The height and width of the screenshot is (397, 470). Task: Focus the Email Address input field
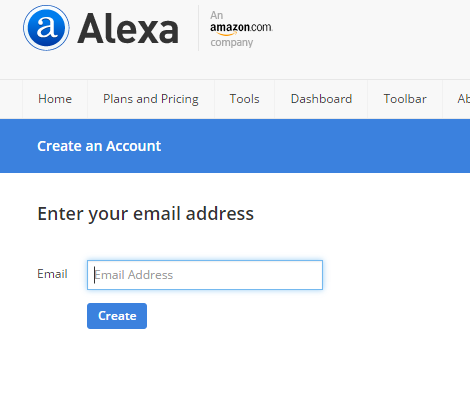[x=205, y=275]
